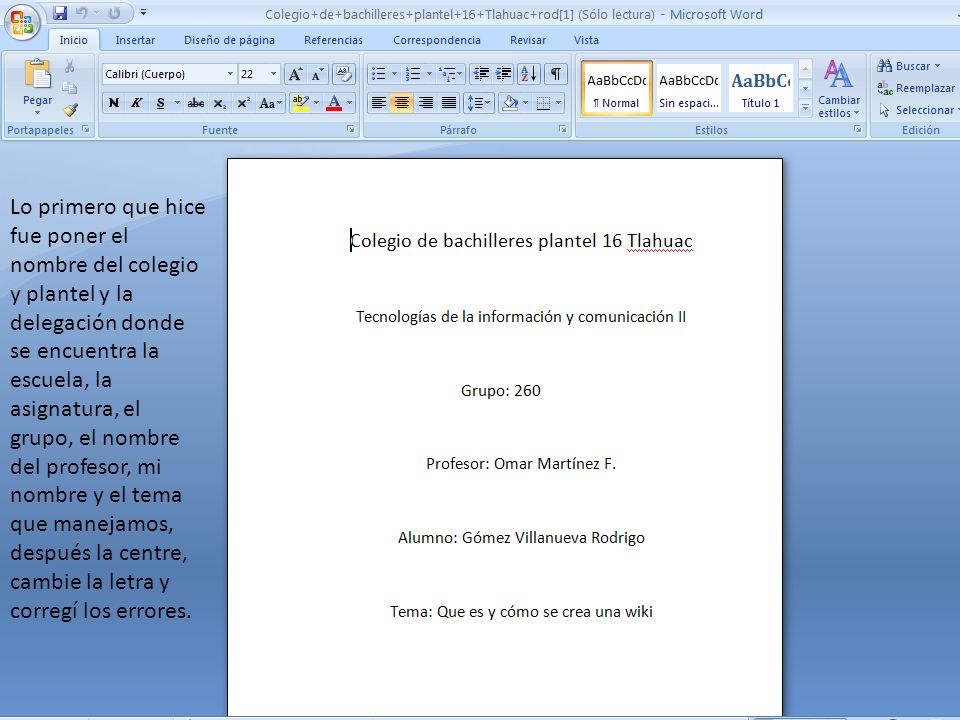
Task: Apply the Sin espaciado style
Action: [689, 88]
